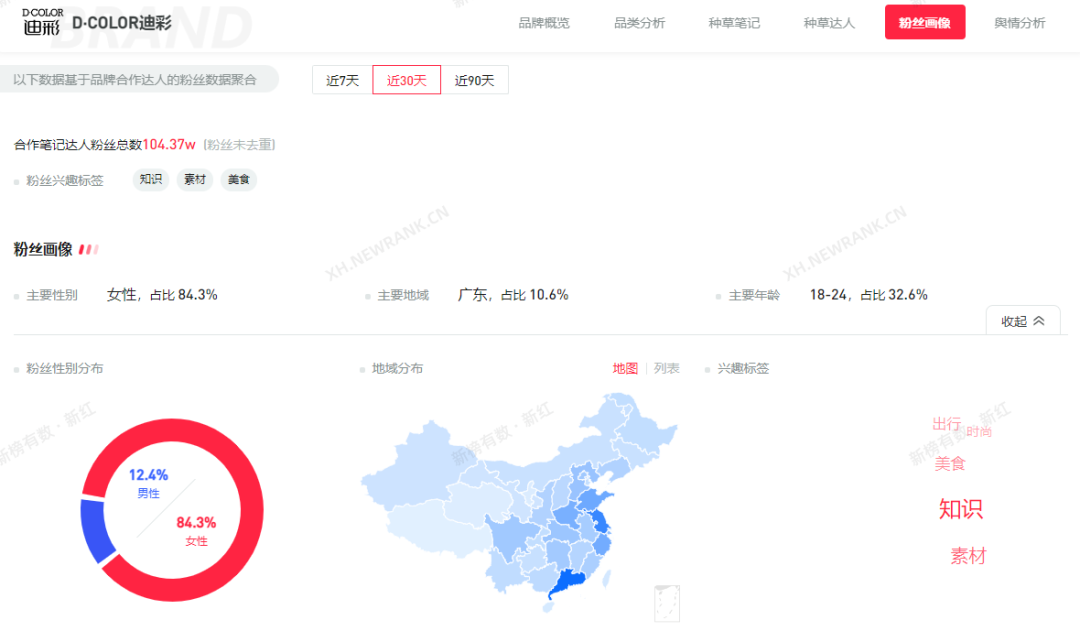1080x631 pixels.
Task: Click the blue male donut chart segment
Action: pos(96,530)
